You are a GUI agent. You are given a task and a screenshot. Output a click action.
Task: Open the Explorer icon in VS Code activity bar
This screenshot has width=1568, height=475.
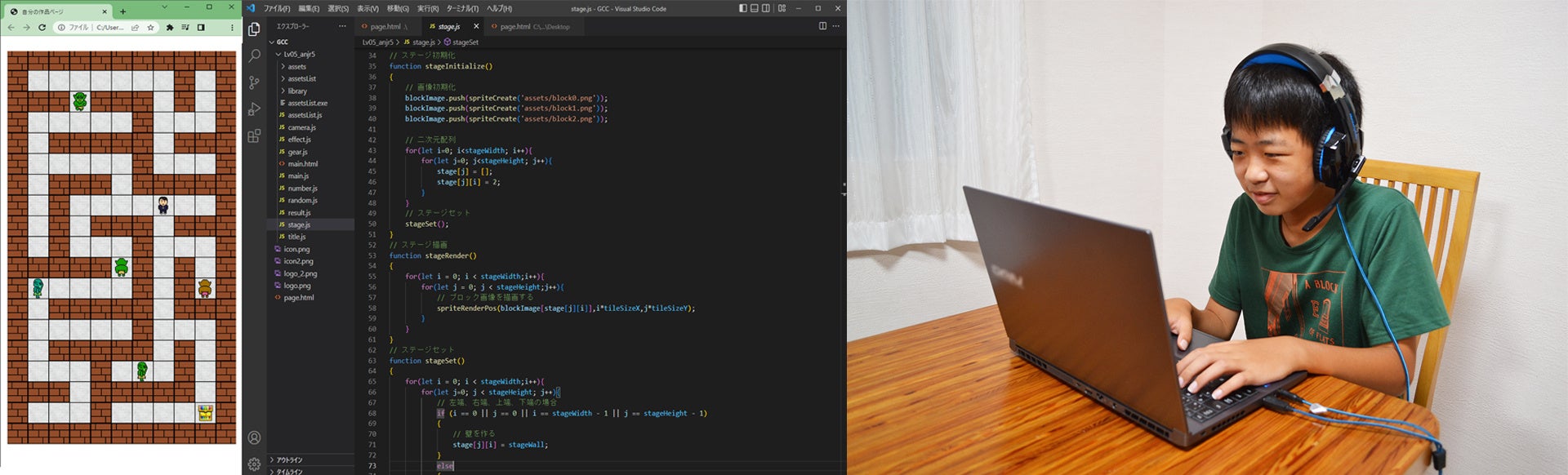point(254,29)
